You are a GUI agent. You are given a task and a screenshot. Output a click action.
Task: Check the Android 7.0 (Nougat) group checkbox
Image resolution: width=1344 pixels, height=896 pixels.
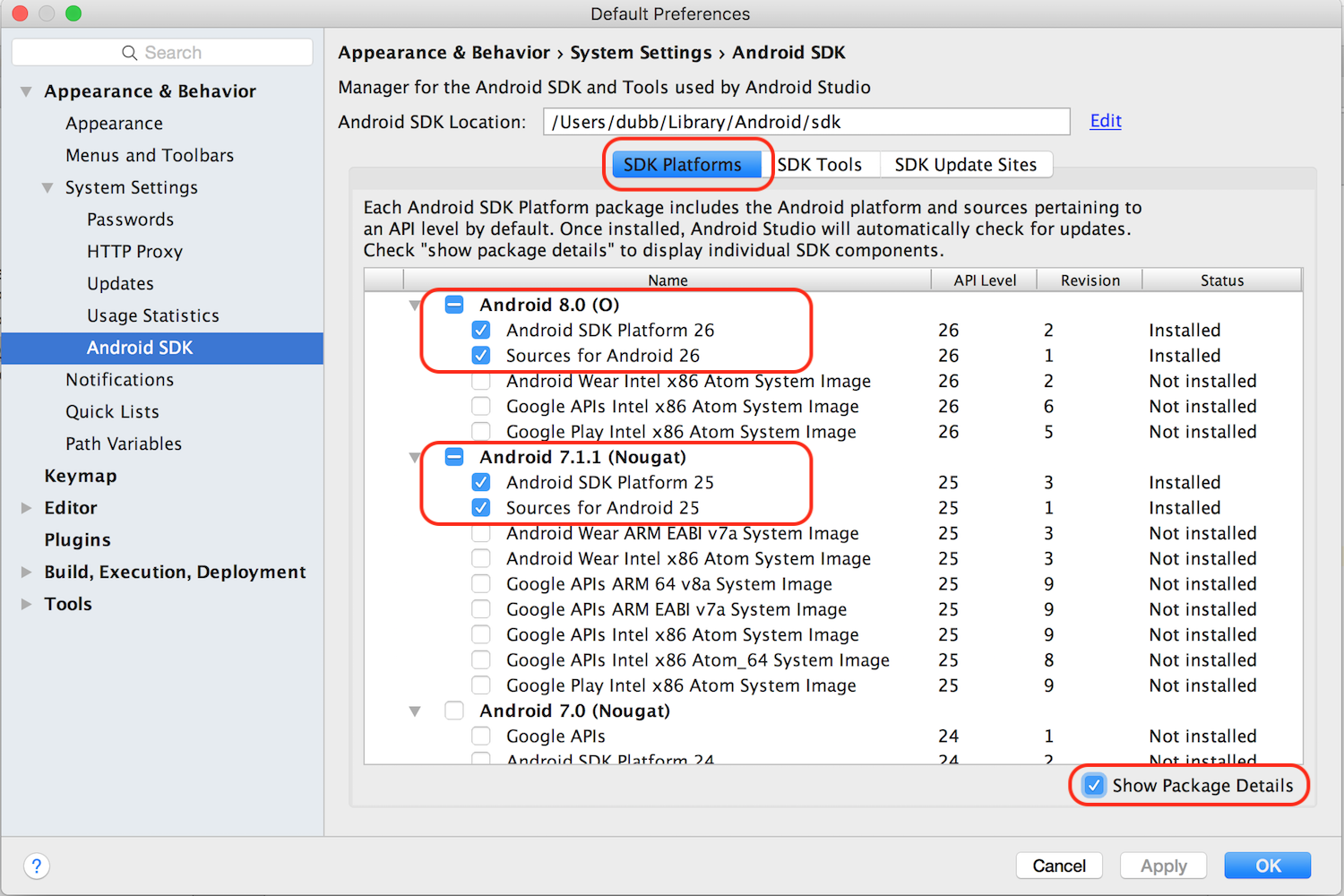454,711
